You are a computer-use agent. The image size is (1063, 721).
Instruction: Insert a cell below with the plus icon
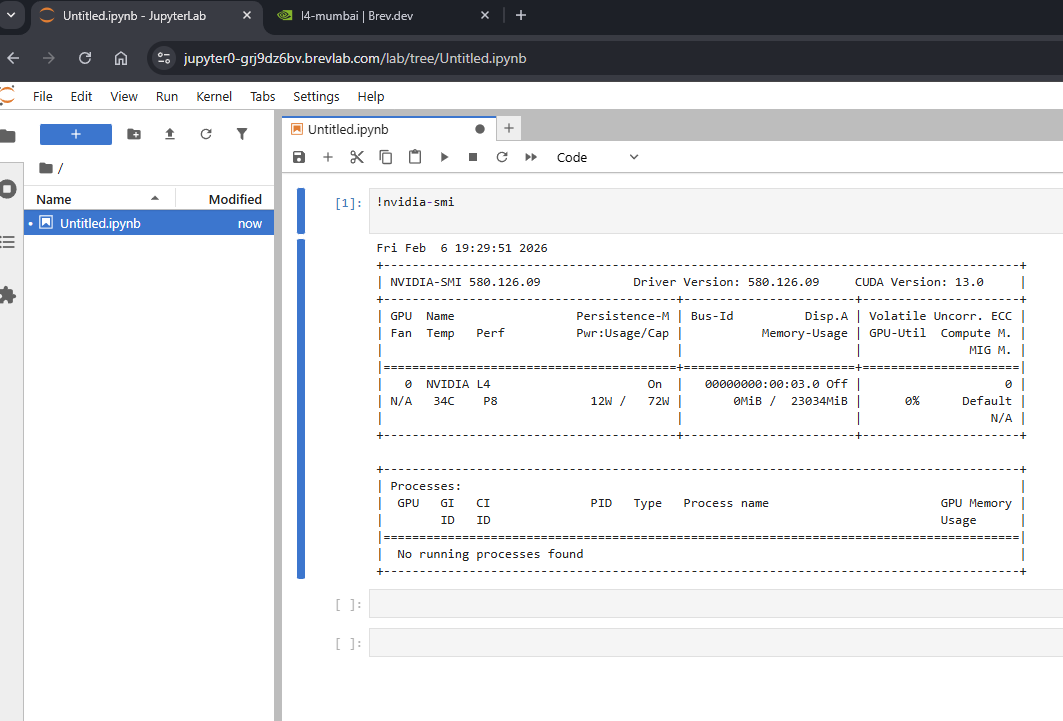click(328, 157)
